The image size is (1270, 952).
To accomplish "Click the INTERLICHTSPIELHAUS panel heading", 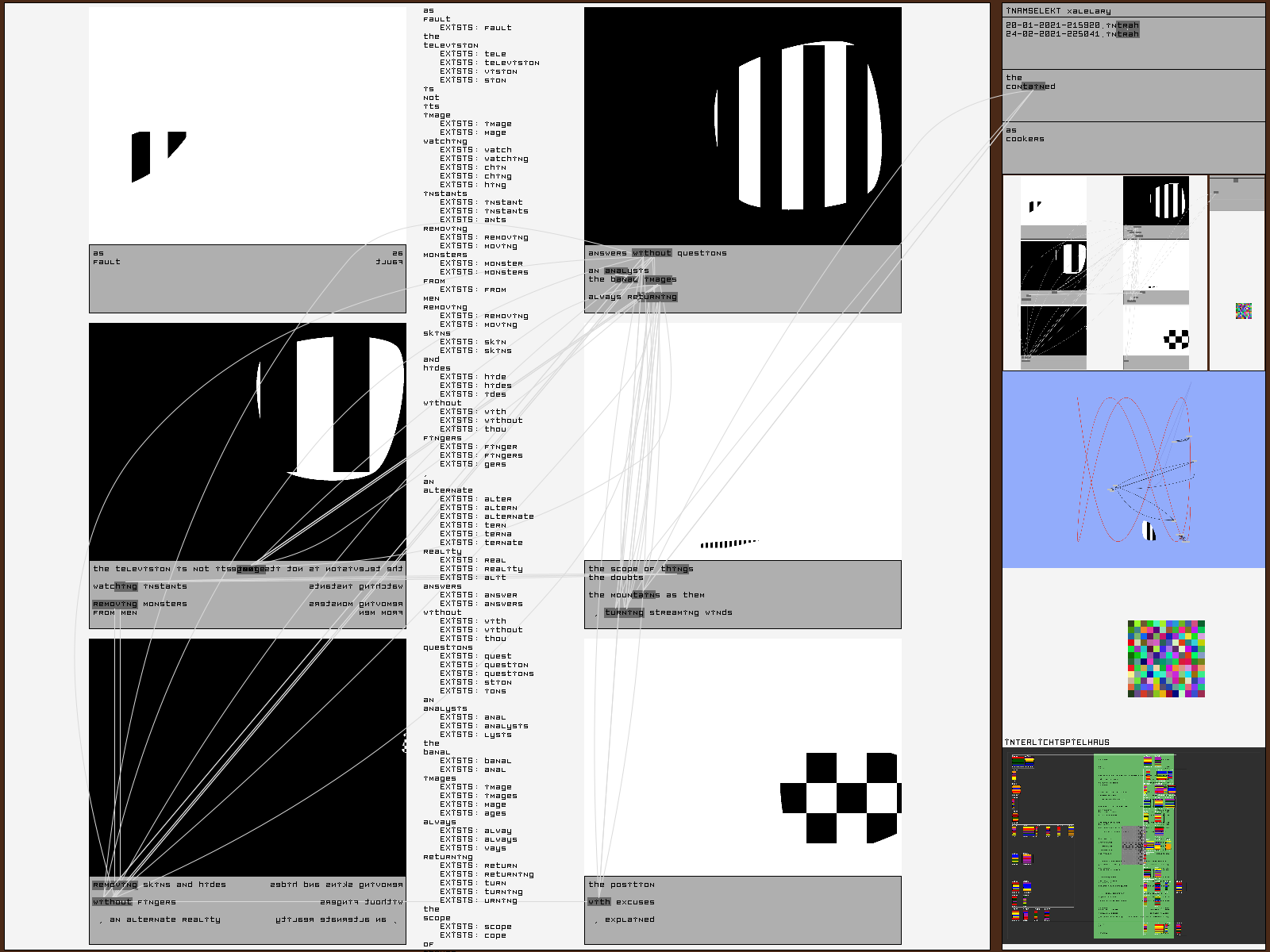I will (x=1056, y=743).
